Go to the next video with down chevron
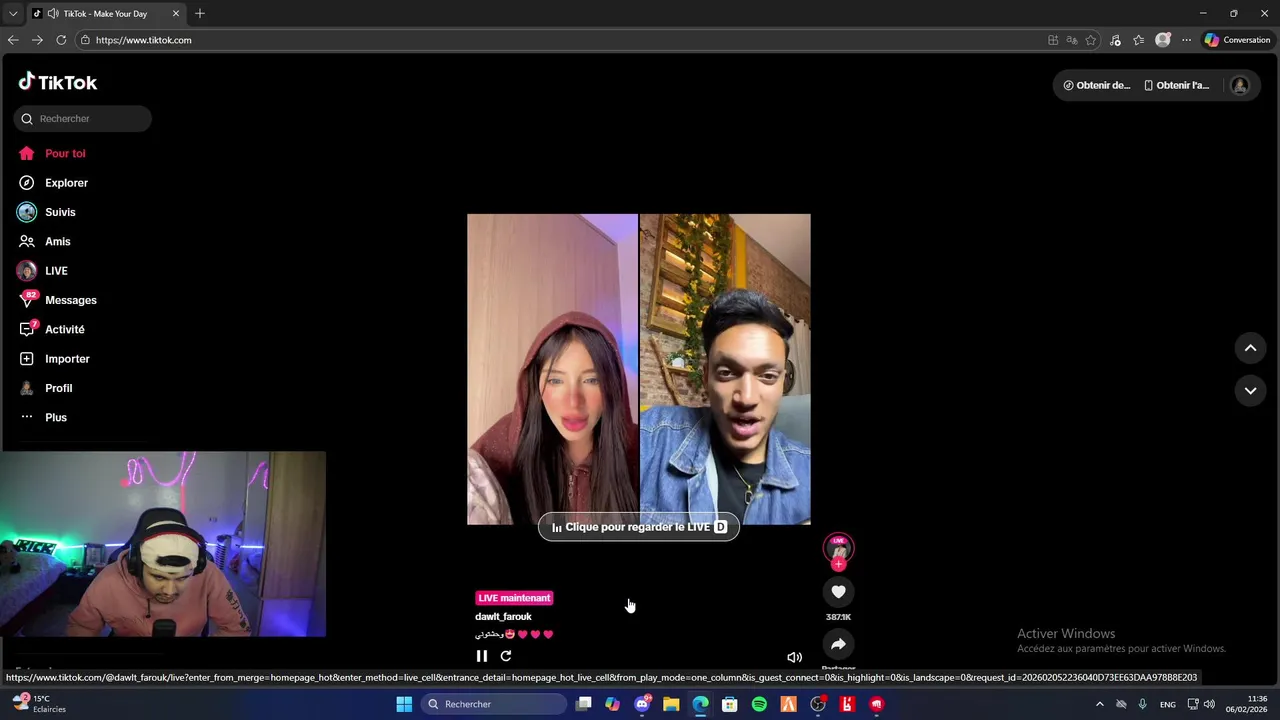 pos(1250,390)
